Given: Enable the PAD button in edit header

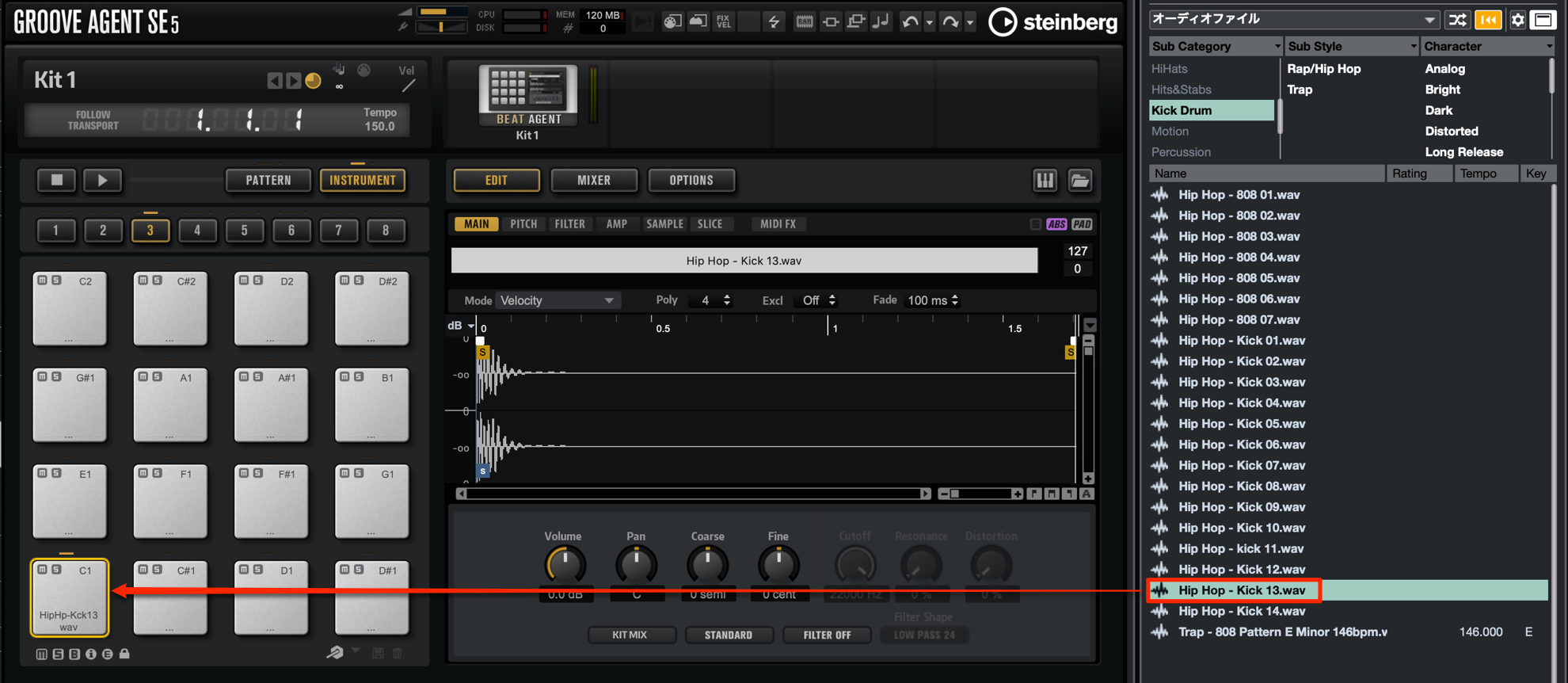Looking at the screenshot, I should click(1082, 224).
